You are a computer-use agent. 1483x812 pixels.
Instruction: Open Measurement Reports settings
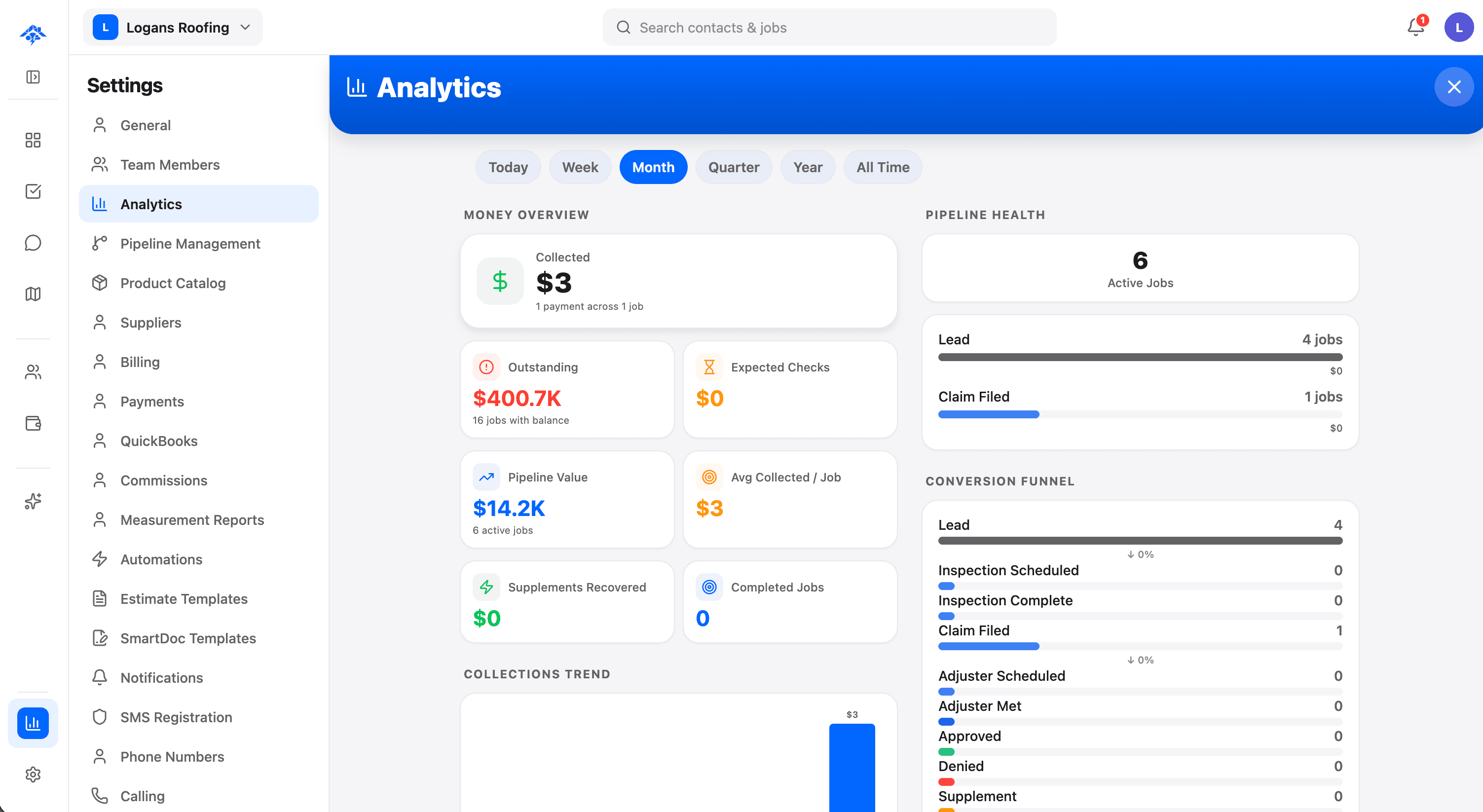(x=199, y=519)
